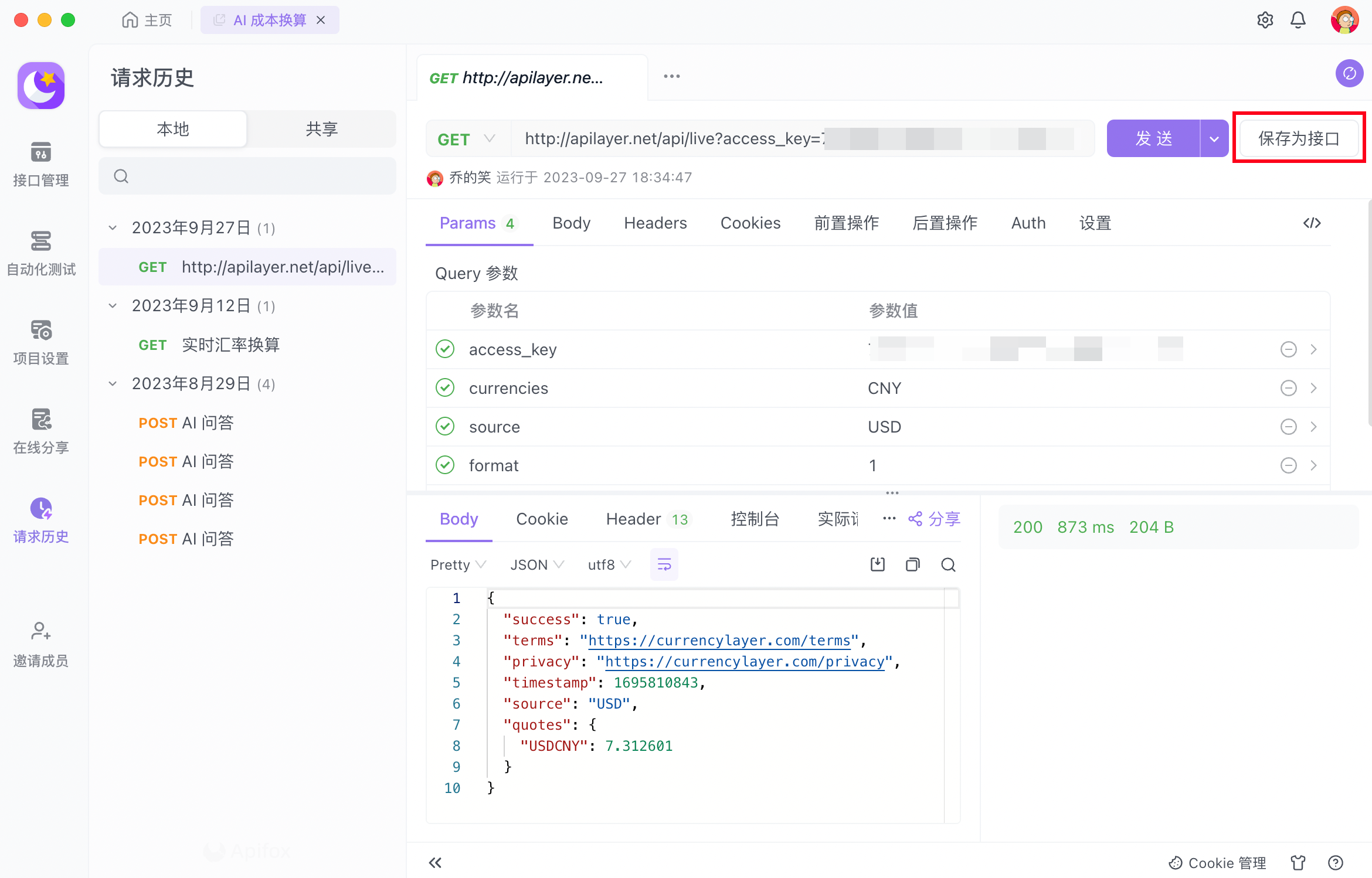Viewport: 1372px width, 878px height.
Task: Open the notifications bell
Action: point(1298,21)
